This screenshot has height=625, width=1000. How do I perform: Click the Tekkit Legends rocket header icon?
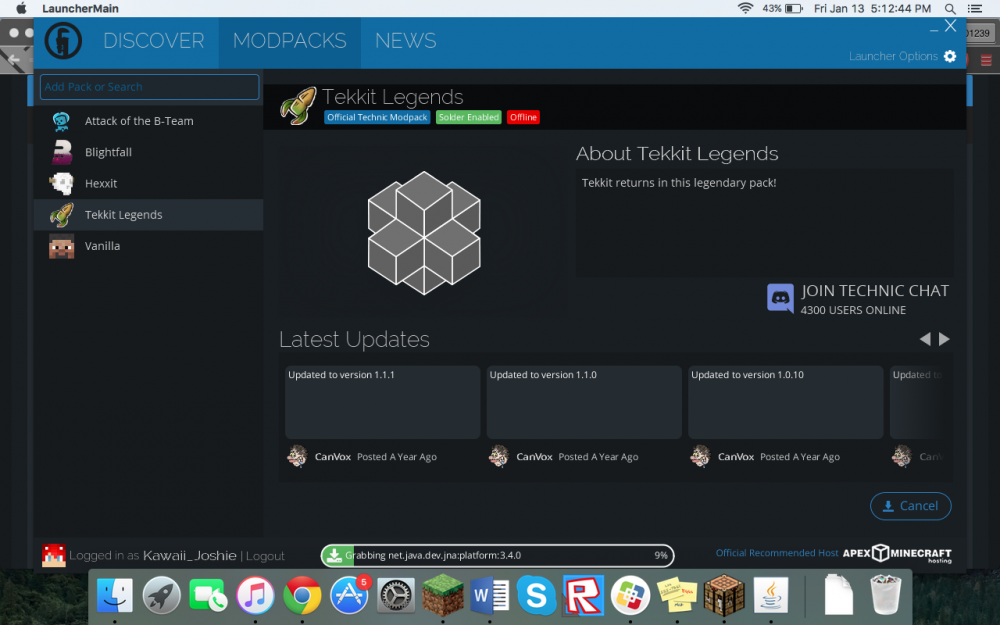click(298, 105)
